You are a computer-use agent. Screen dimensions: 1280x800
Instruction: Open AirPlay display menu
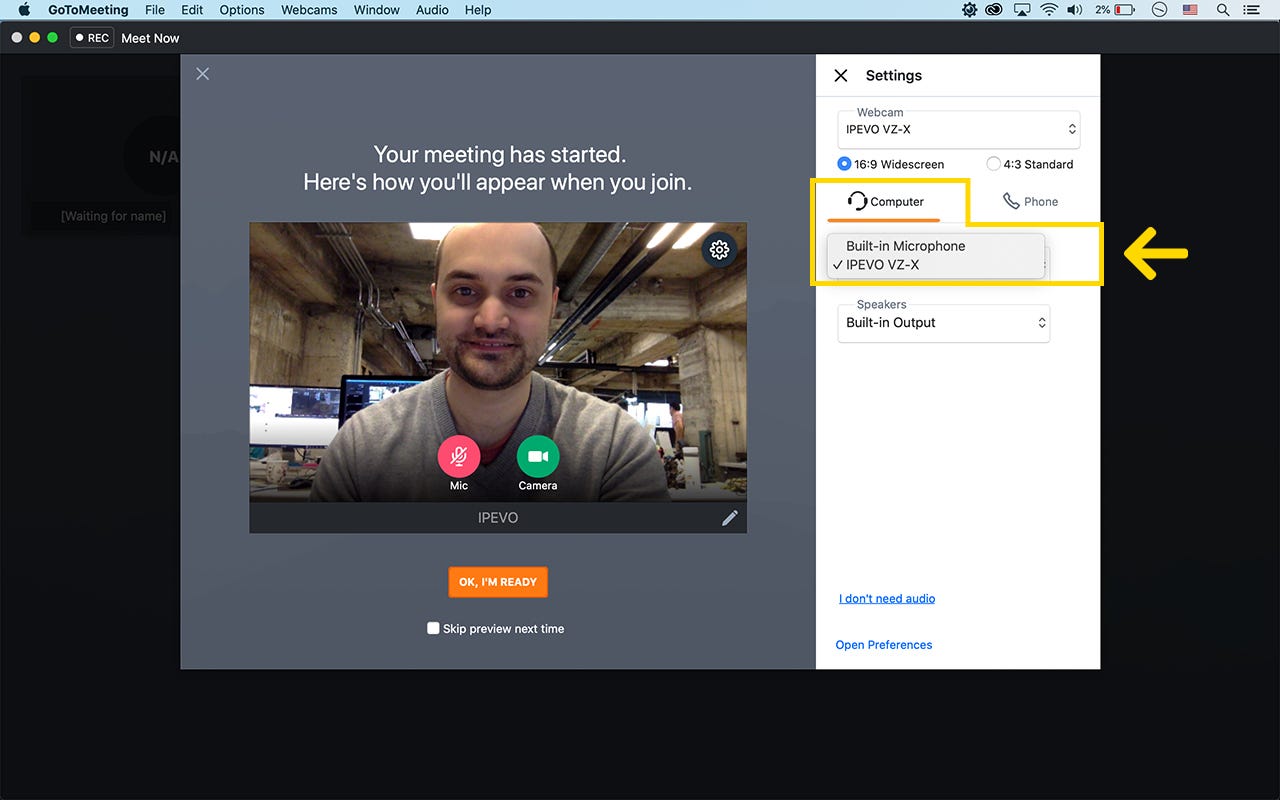tap(1022, 10)
